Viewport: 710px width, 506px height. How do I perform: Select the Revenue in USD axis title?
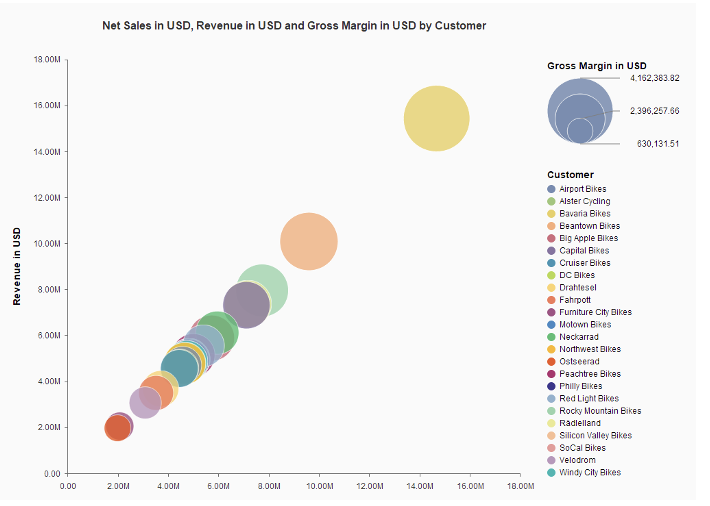click(x=17, y=265)
